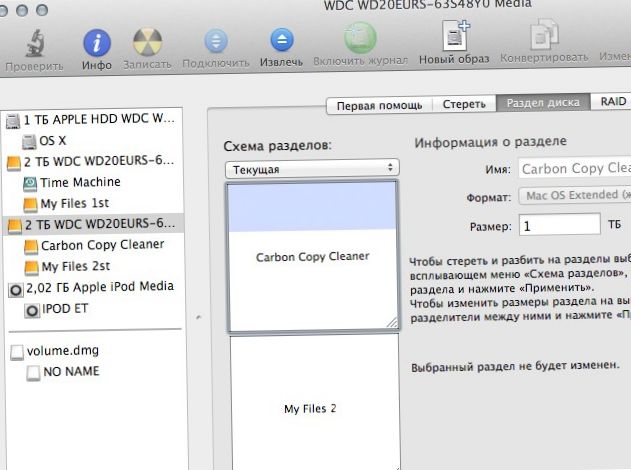Select the 1 ТБ APPLE HDD drive icon
Viewport: 631px width, 470px height.
point(13,121)
